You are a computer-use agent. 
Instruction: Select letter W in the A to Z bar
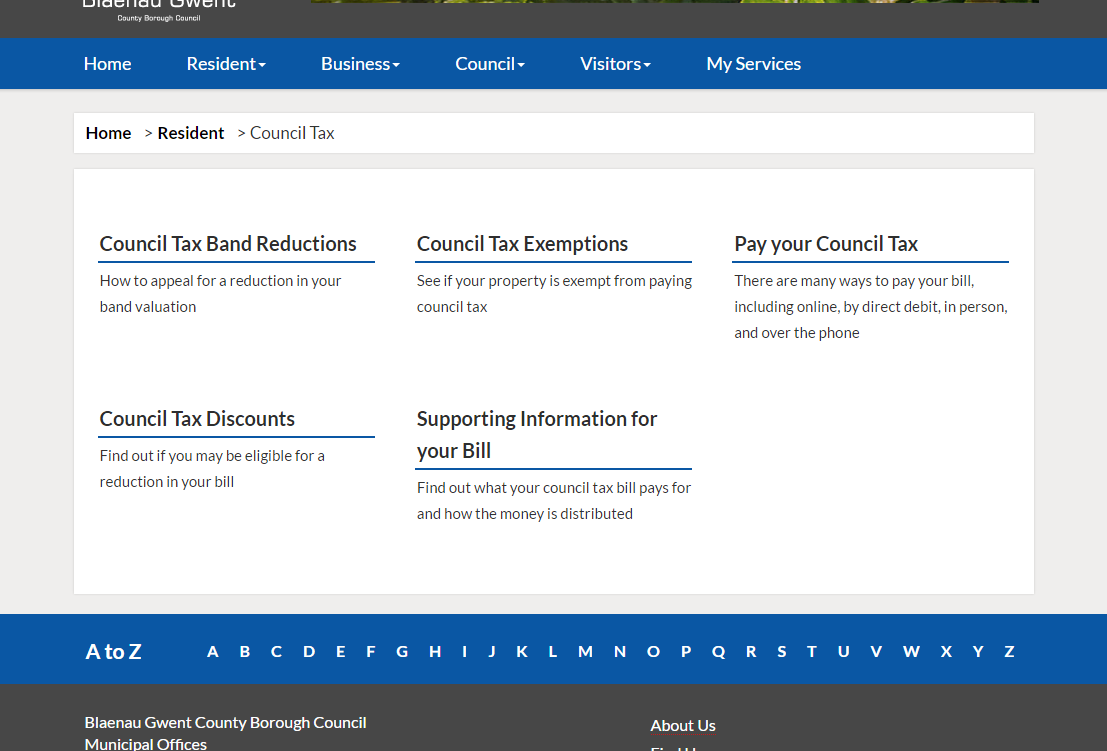pyautogui.click(x=911, y=652)
